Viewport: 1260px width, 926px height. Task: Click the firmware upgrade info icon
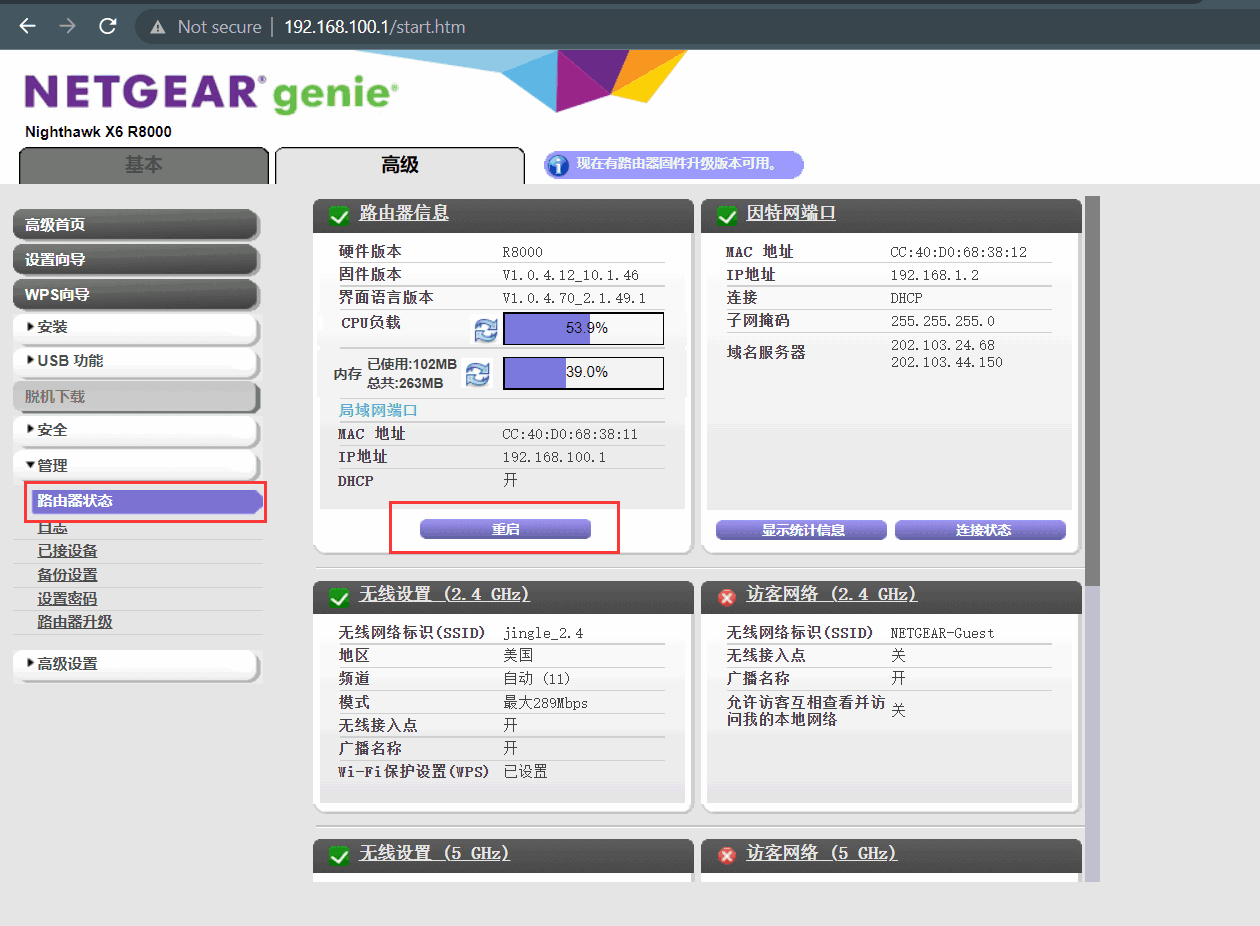(x=559, y=165)
